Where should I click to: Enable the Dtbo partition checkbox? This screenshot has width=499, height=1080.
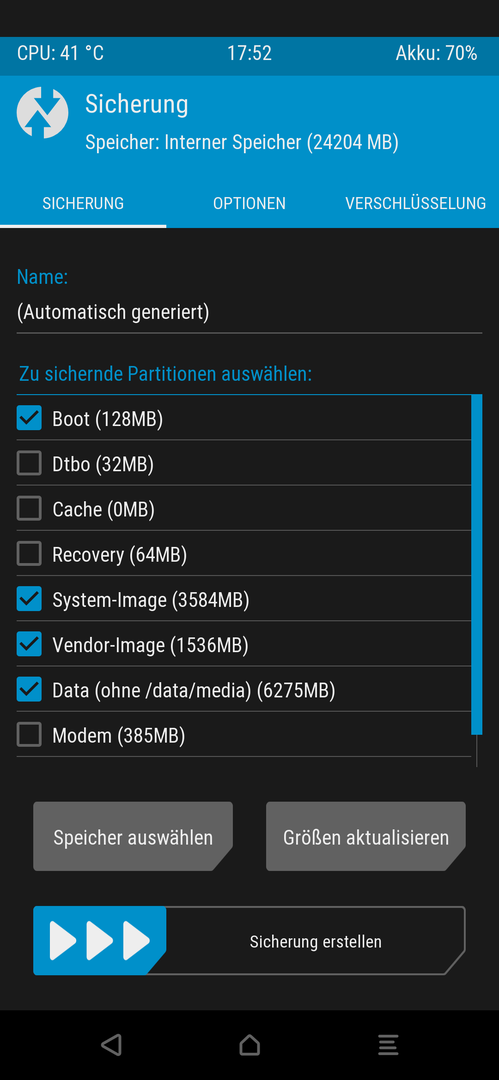coord(29,463)
